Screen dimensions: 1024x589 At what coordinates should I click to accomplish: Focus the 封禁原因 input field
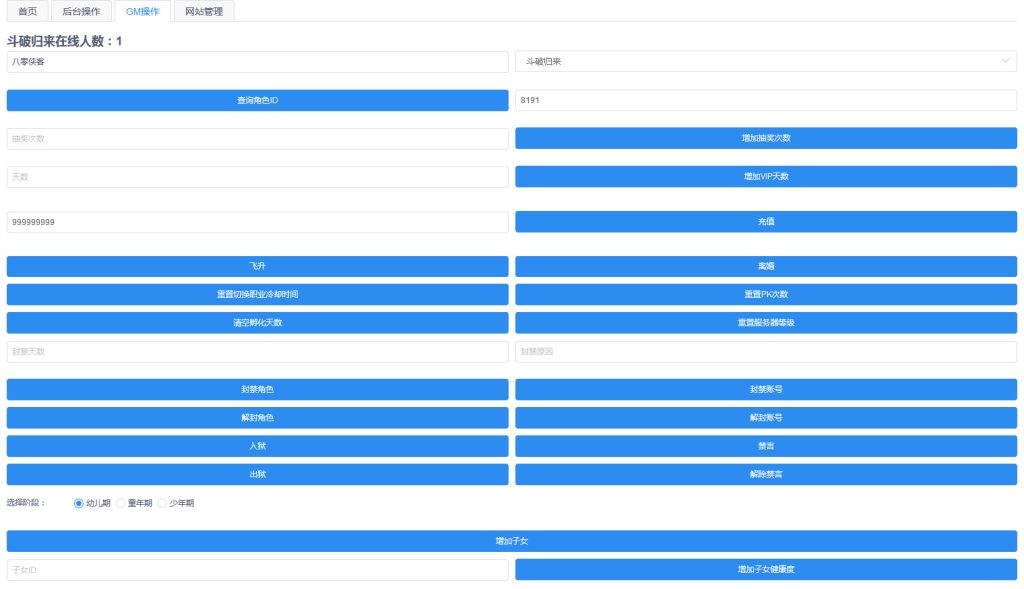click(x=765, y=352)
